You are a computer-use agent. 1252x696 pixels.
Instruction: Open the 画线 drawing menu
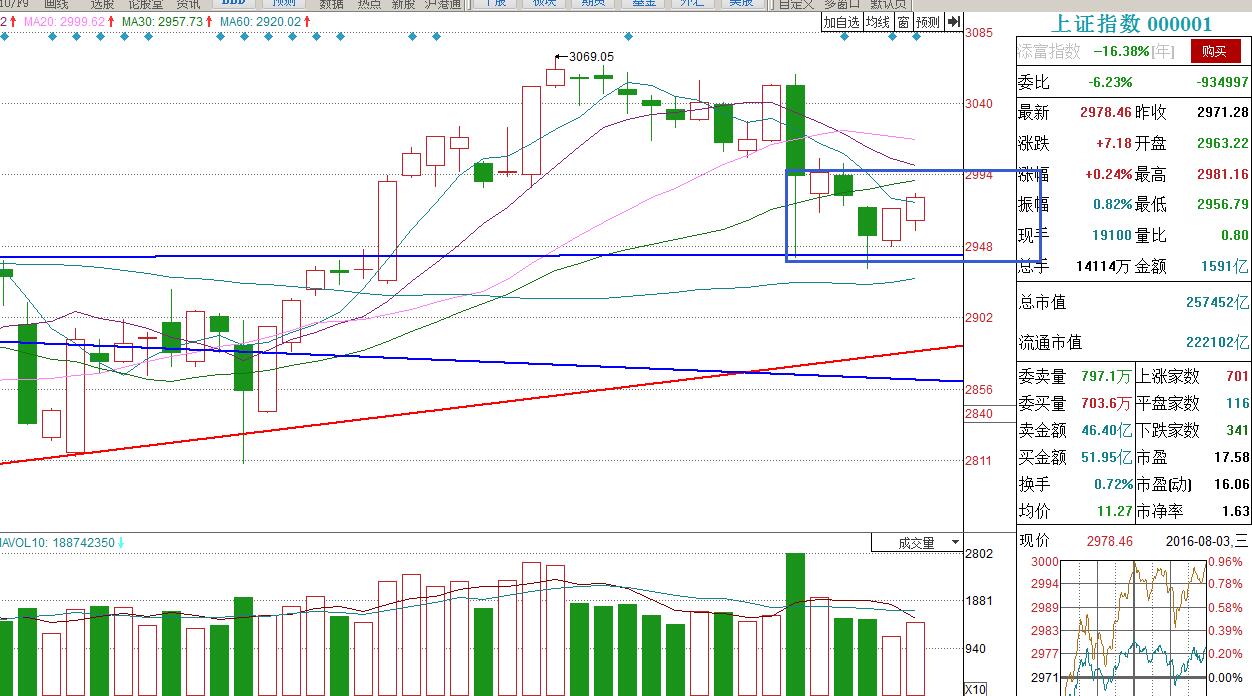(56, 5)
